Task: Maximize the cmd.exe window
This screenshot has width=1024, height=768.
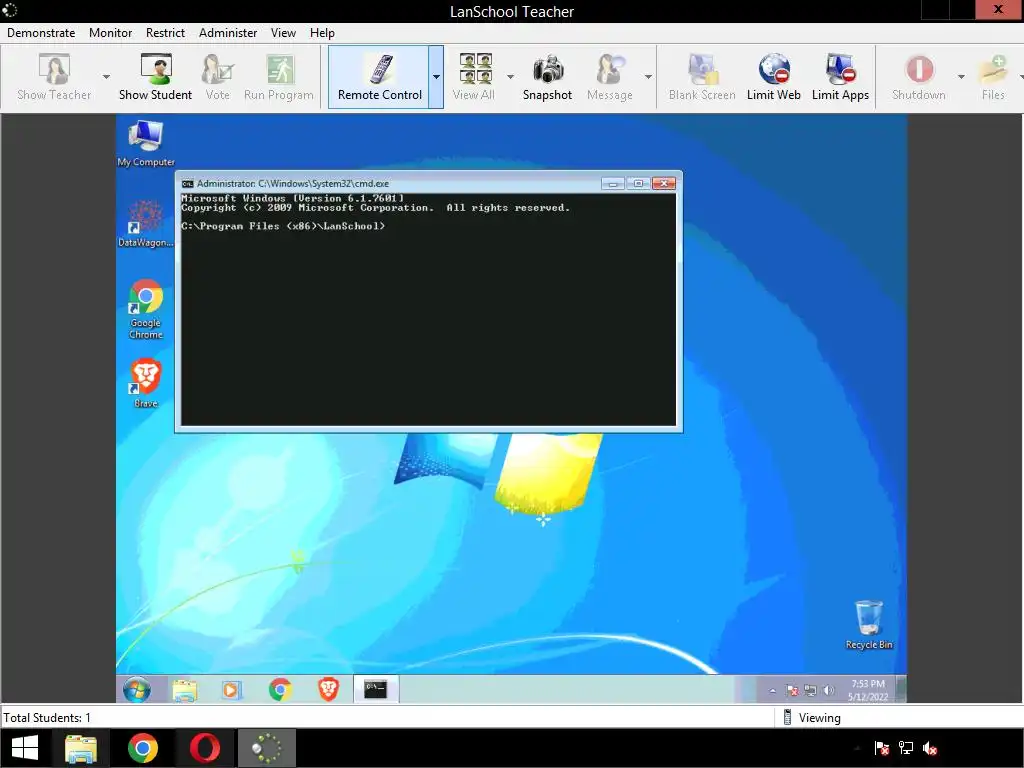Action: (x=638, y=184)
